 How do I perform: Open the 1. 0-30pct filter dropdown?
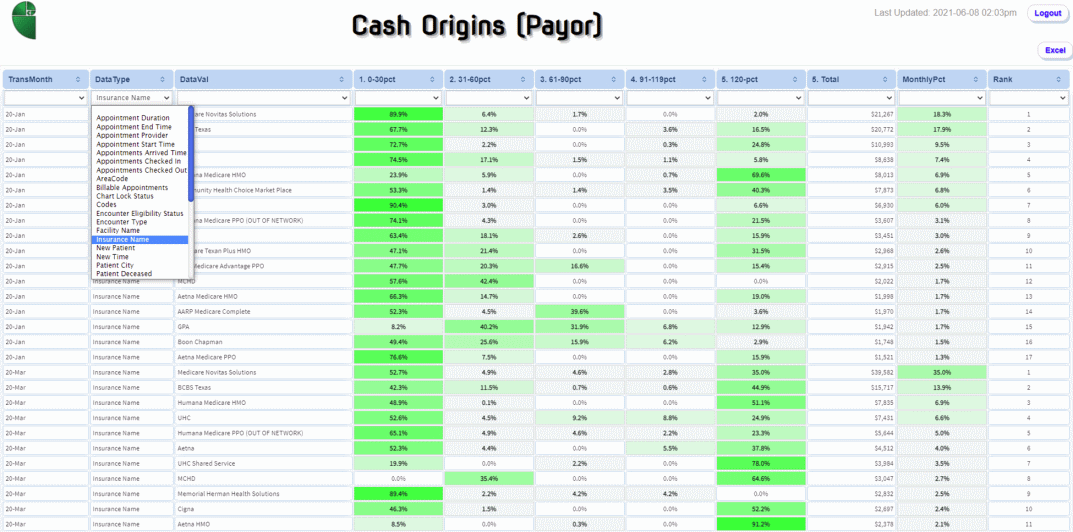click(x=398, y=98)
